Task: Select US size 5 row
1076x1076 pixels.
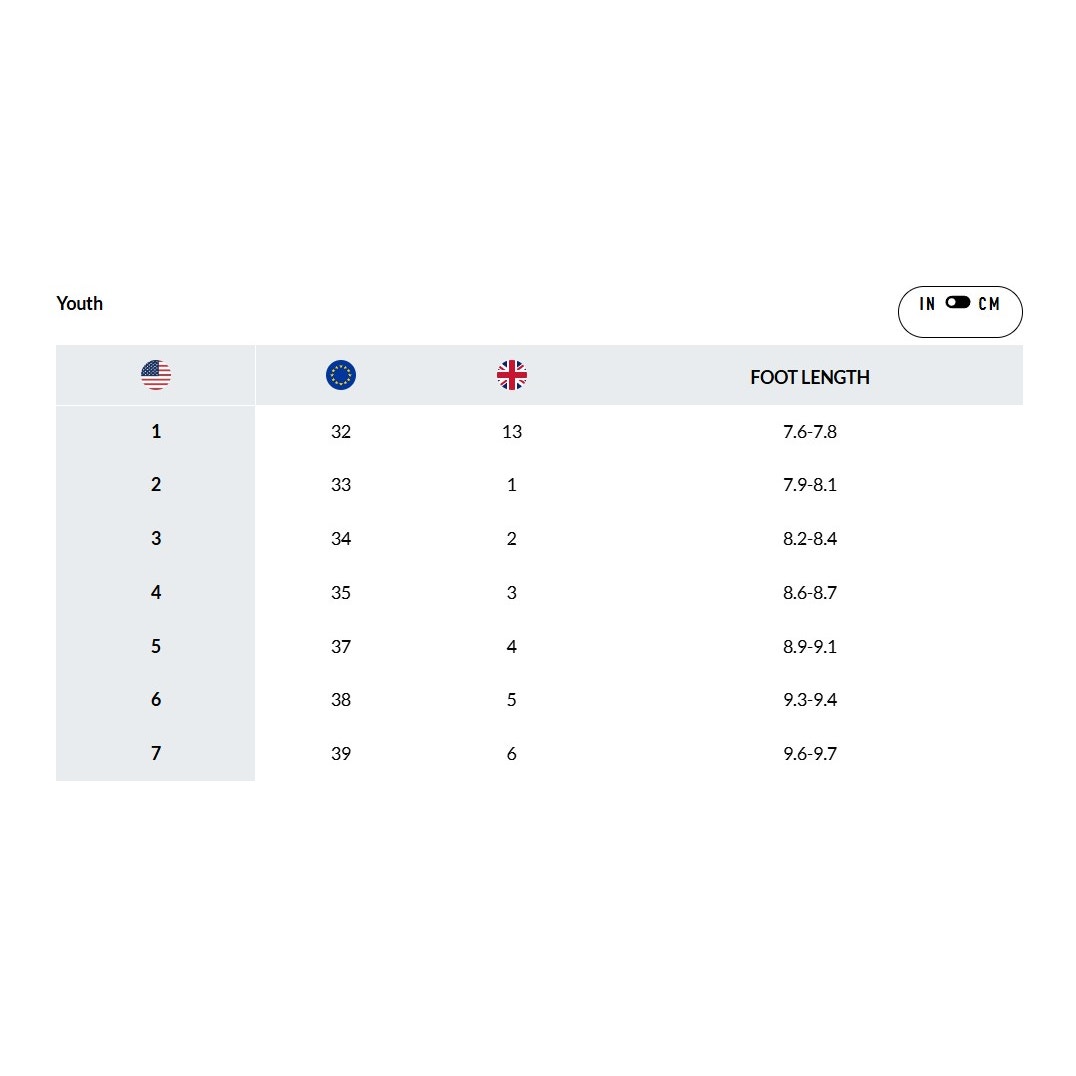Action: coord(539,646)
